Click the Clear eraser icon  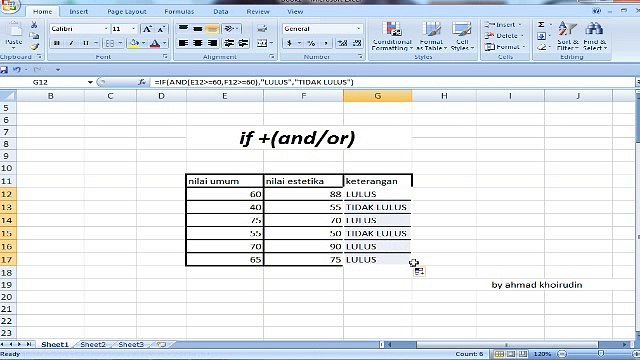[541, 47]
